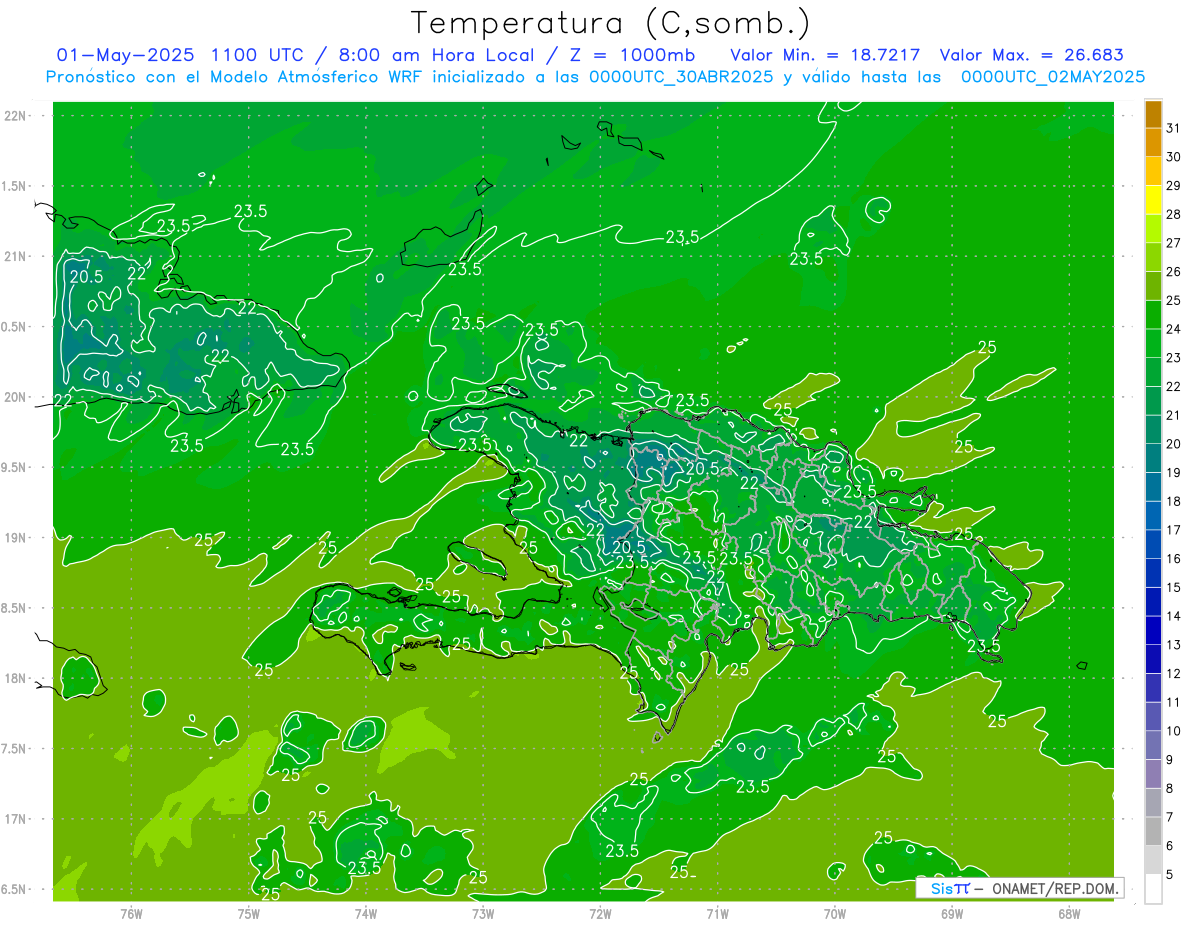1200x927 pixels.
Task: Click the '71W' longitude axis label
Action: coord(717,913)
